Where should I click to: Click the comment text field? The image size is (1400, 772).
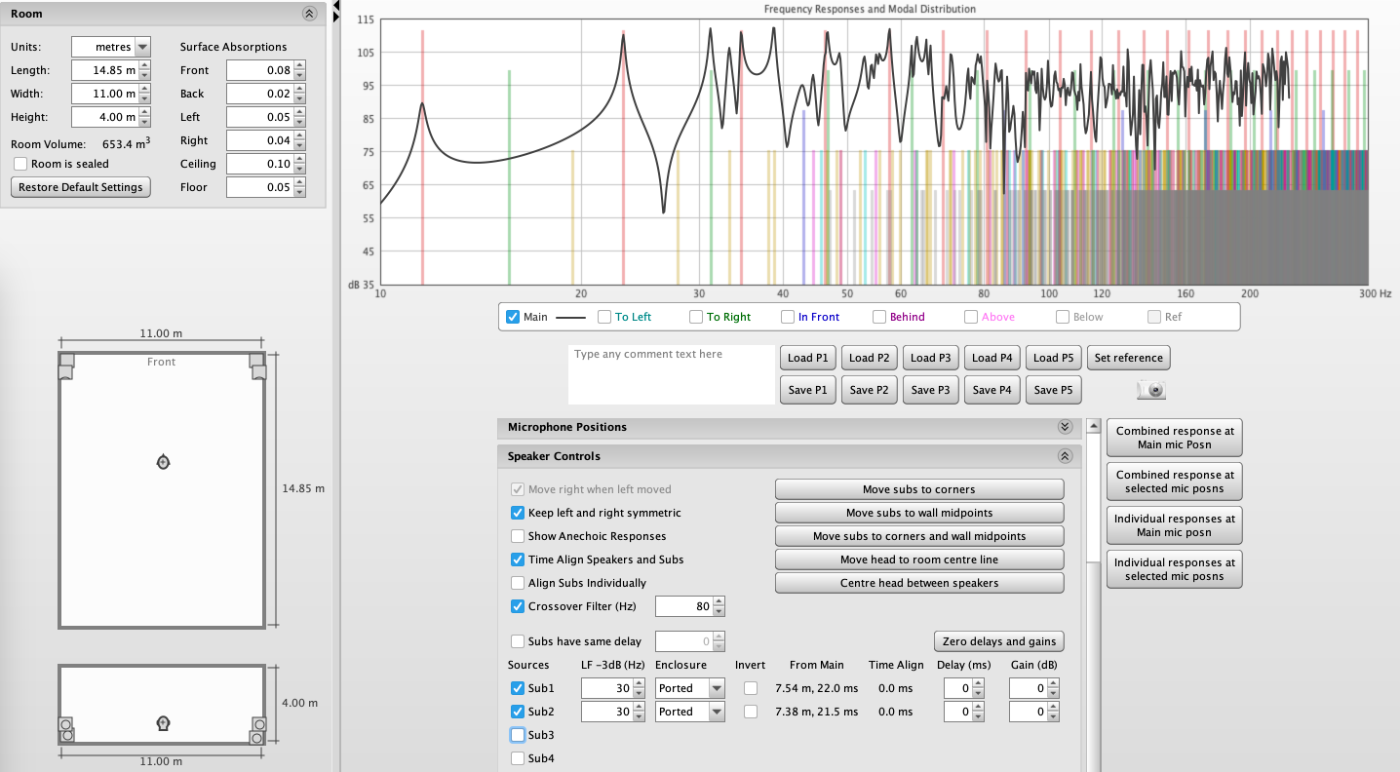pos(669,374)
